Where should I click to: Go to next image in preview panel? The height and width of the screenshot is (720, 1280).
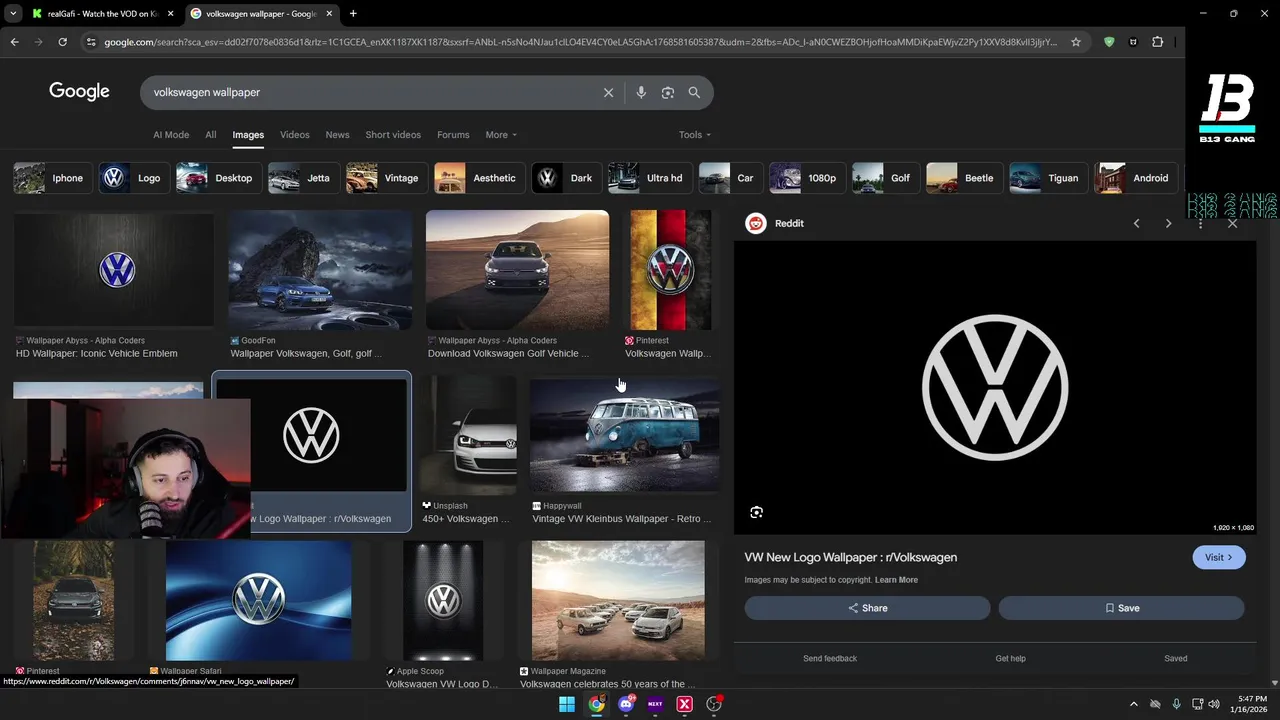1168,223
